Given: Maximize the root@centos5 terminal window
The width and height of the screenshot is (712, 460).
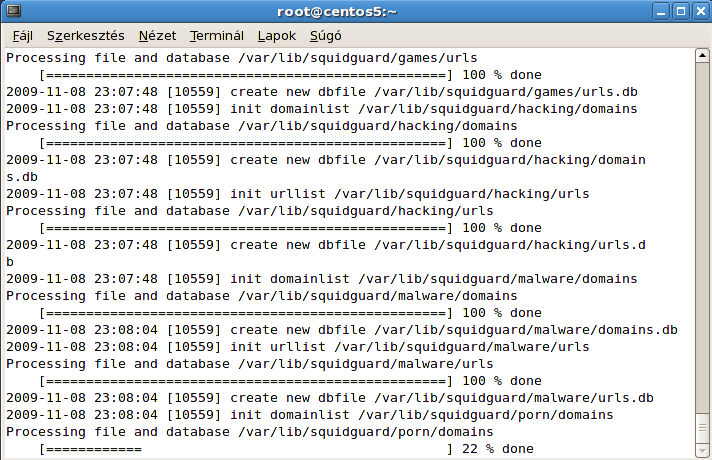Looking at the screenshot, I should click(680, 12).
